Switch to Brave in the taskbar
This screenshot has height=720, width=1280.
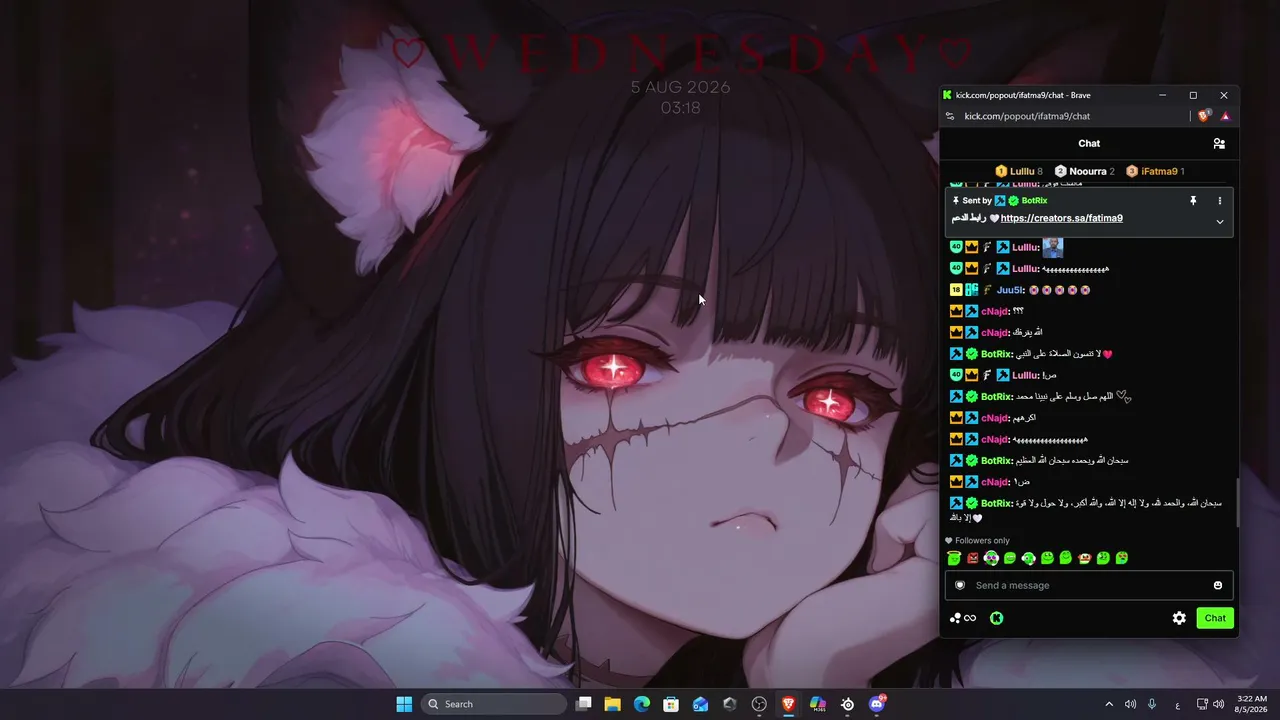click(788, 704)
